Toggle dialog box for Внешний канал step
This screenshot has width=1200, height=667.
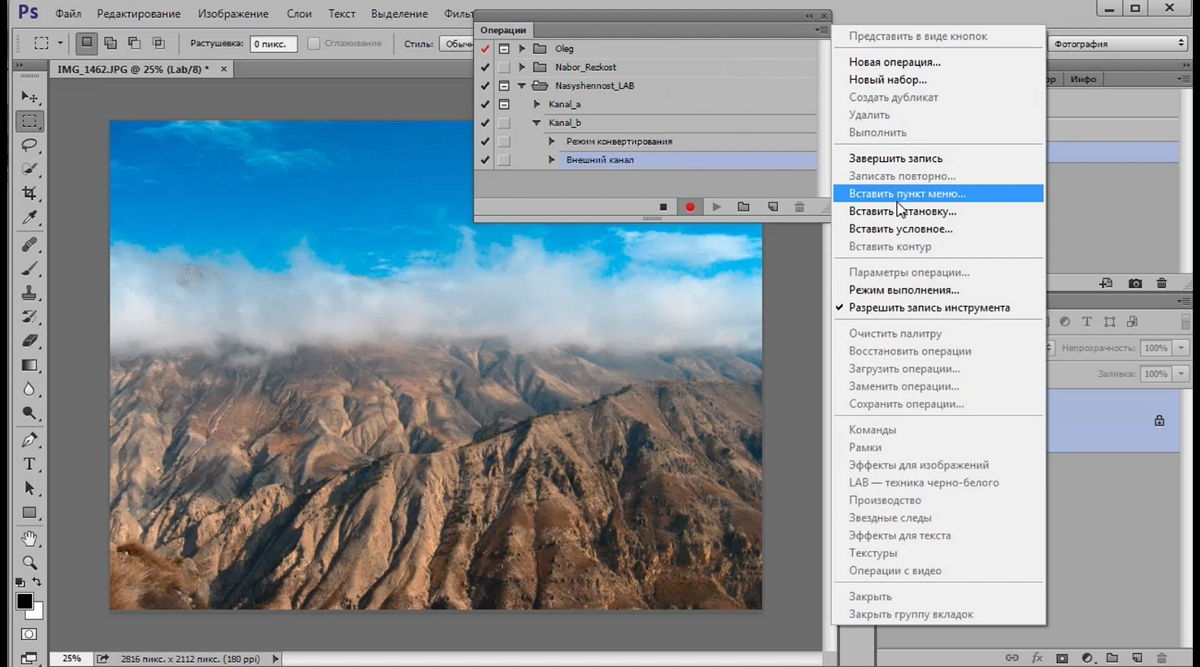(504, 160)
